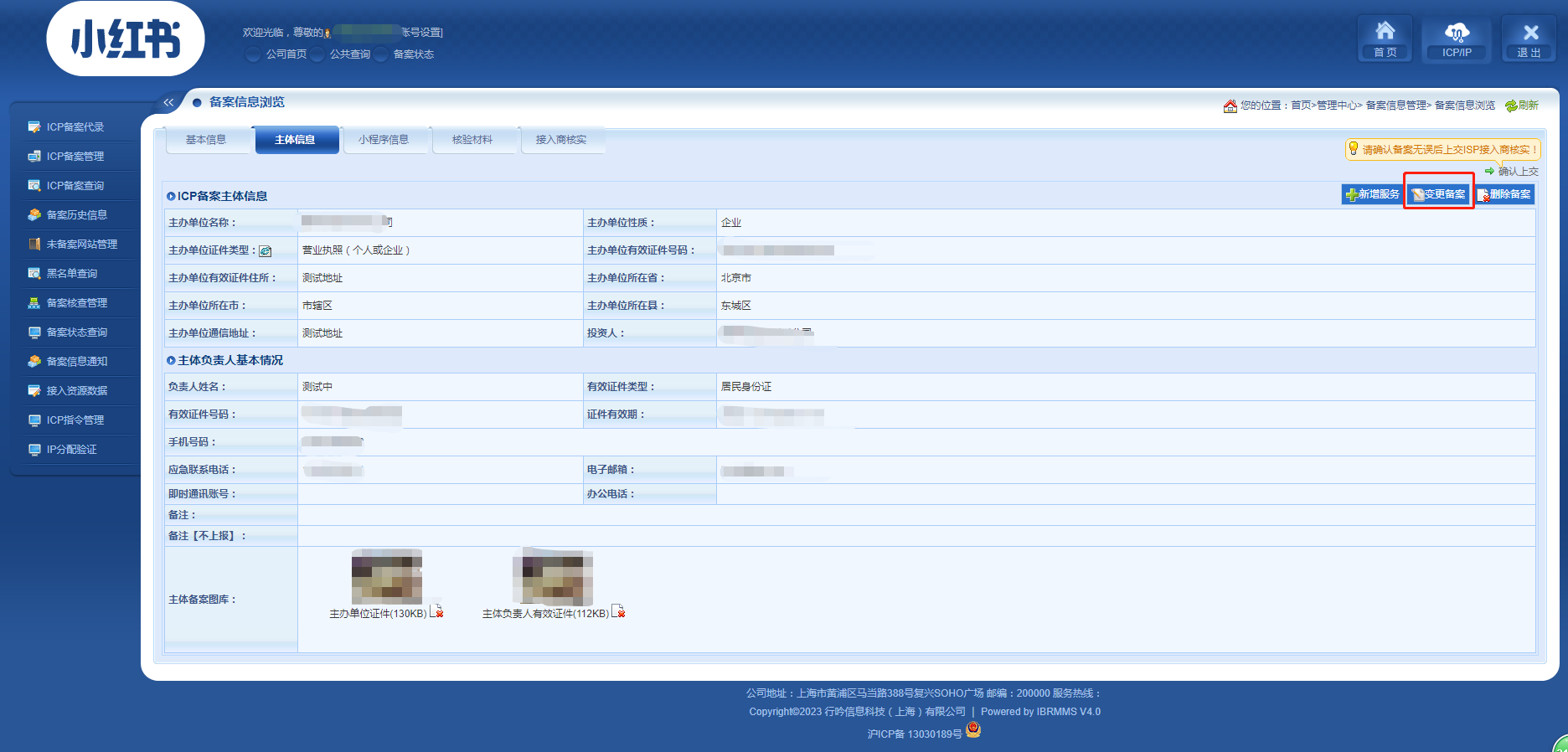
Task: Click the ICP备案管理 sidebar icon
Action: (34, 157)
